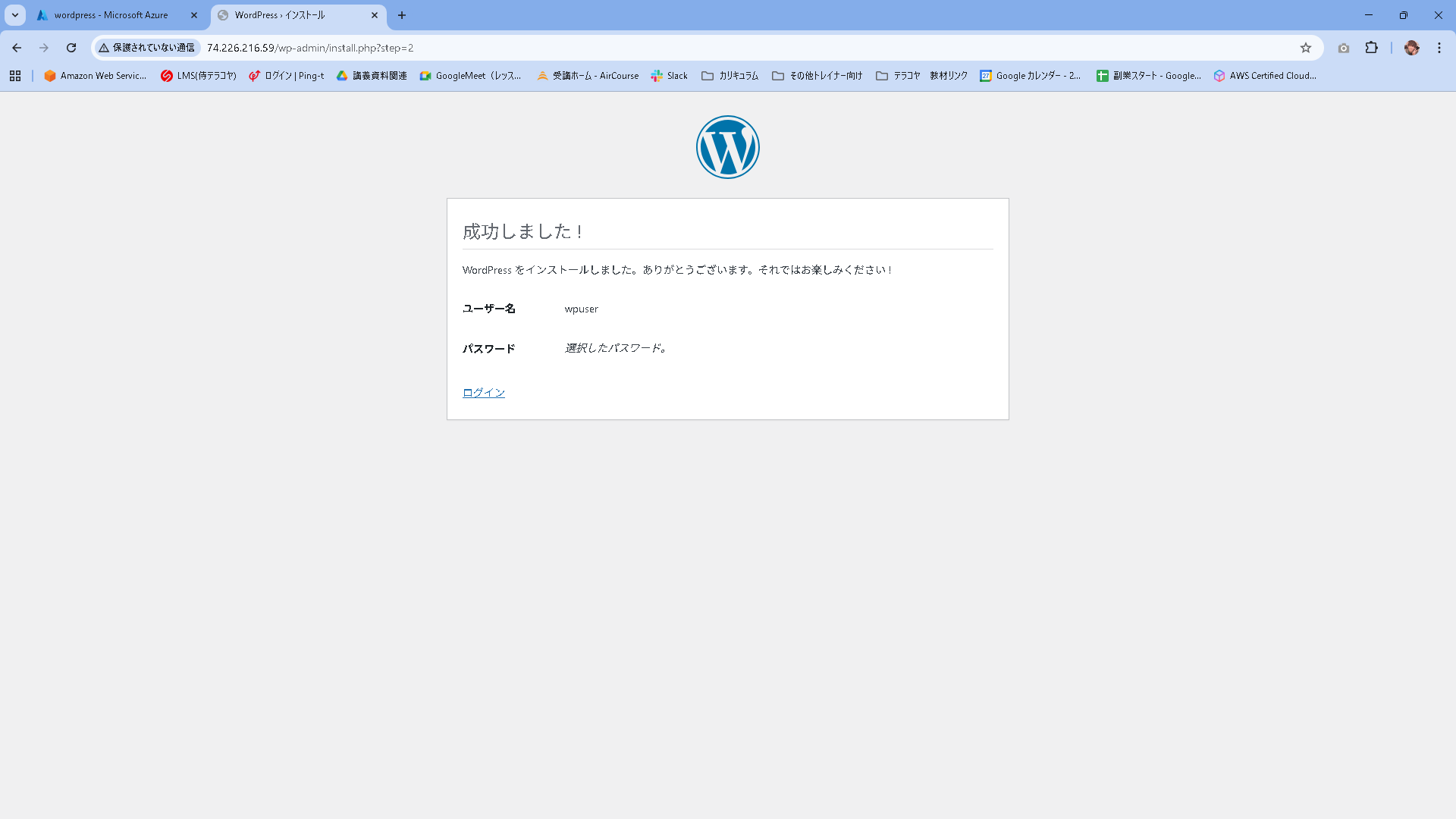Bookmark this page with star icon
Screen dimensions: 1456x819
pos(1305,48)
